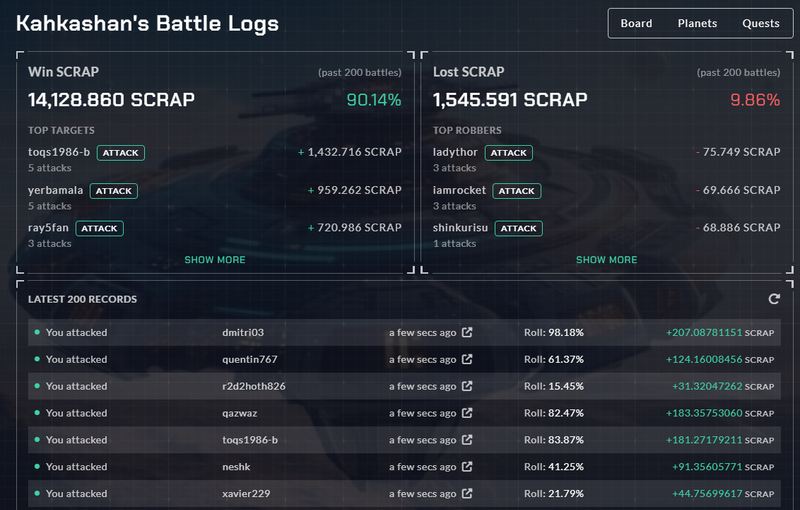800x510 pixels.
Task: Hit Attack beside ladythor
Action: click(x=508, y=153)
